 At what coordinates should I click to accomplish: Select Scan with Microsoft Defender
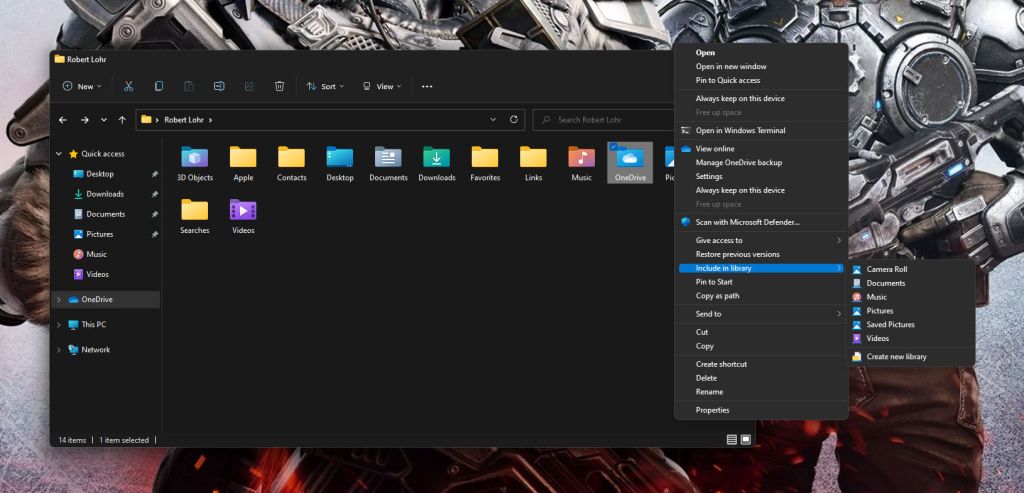click(x=747, y=222)
